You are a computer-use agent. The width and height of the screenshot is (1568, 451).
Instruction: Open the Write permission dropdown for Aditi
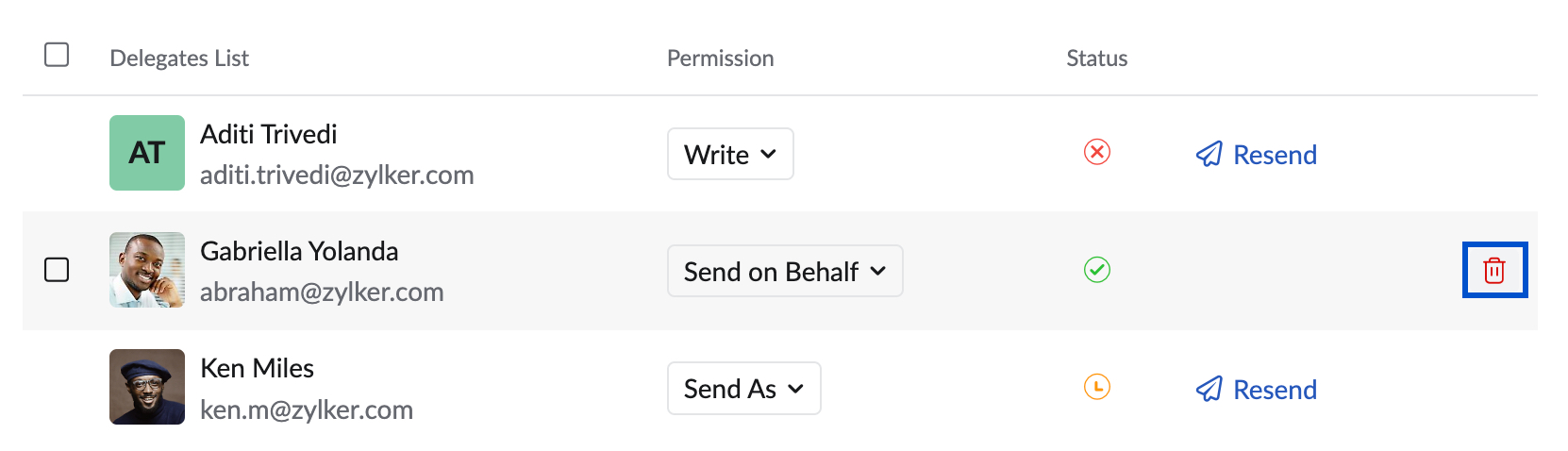click(730, 154)
